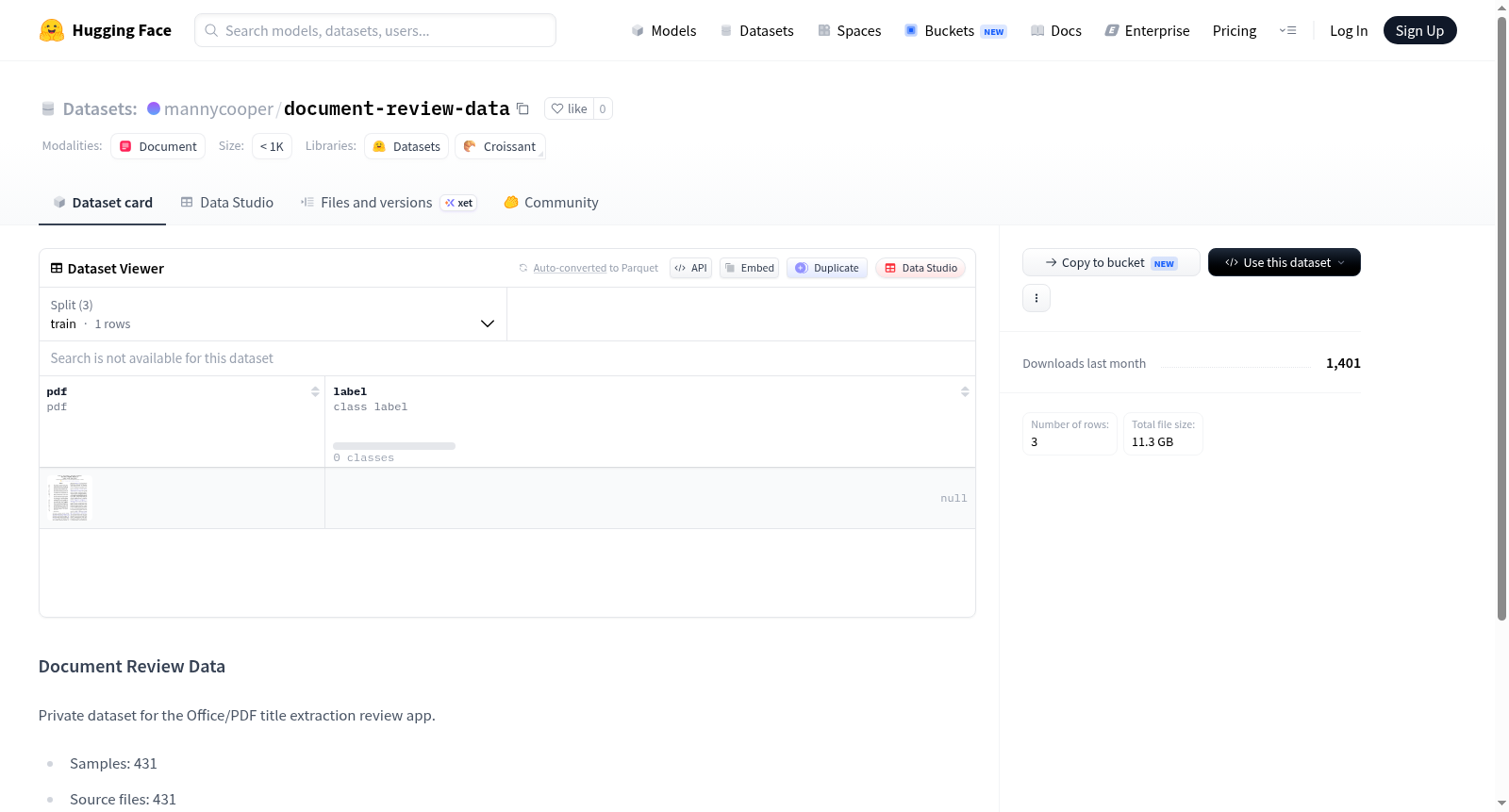Viewport: 1509px width, 812px height.
Task: Click the Datasets library tag
Action: pos(406,146)
